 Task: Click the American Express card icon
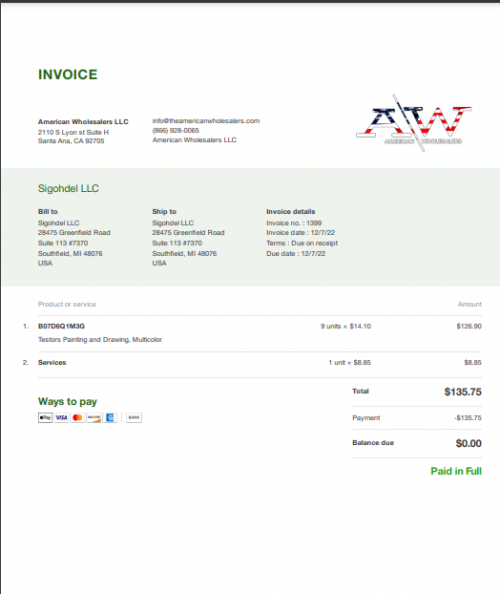[110, 417]
